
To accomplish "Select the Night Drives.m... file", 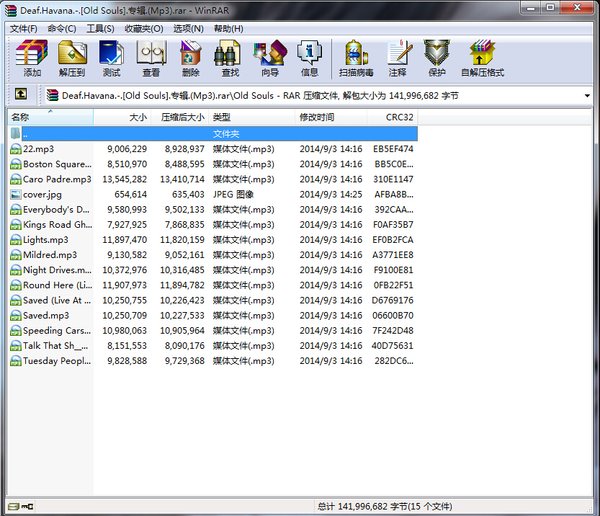I will point(57,270).
